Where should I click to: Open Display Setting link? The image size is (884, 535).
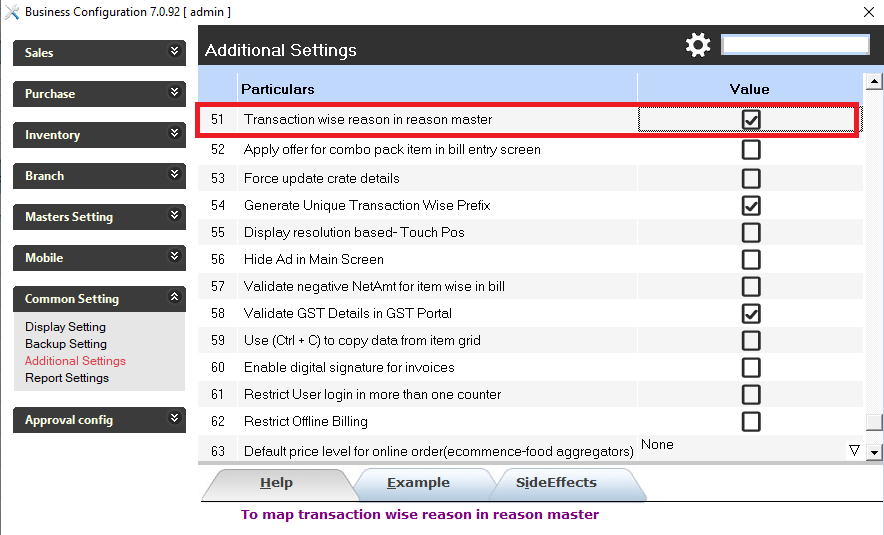click(65, 327)
